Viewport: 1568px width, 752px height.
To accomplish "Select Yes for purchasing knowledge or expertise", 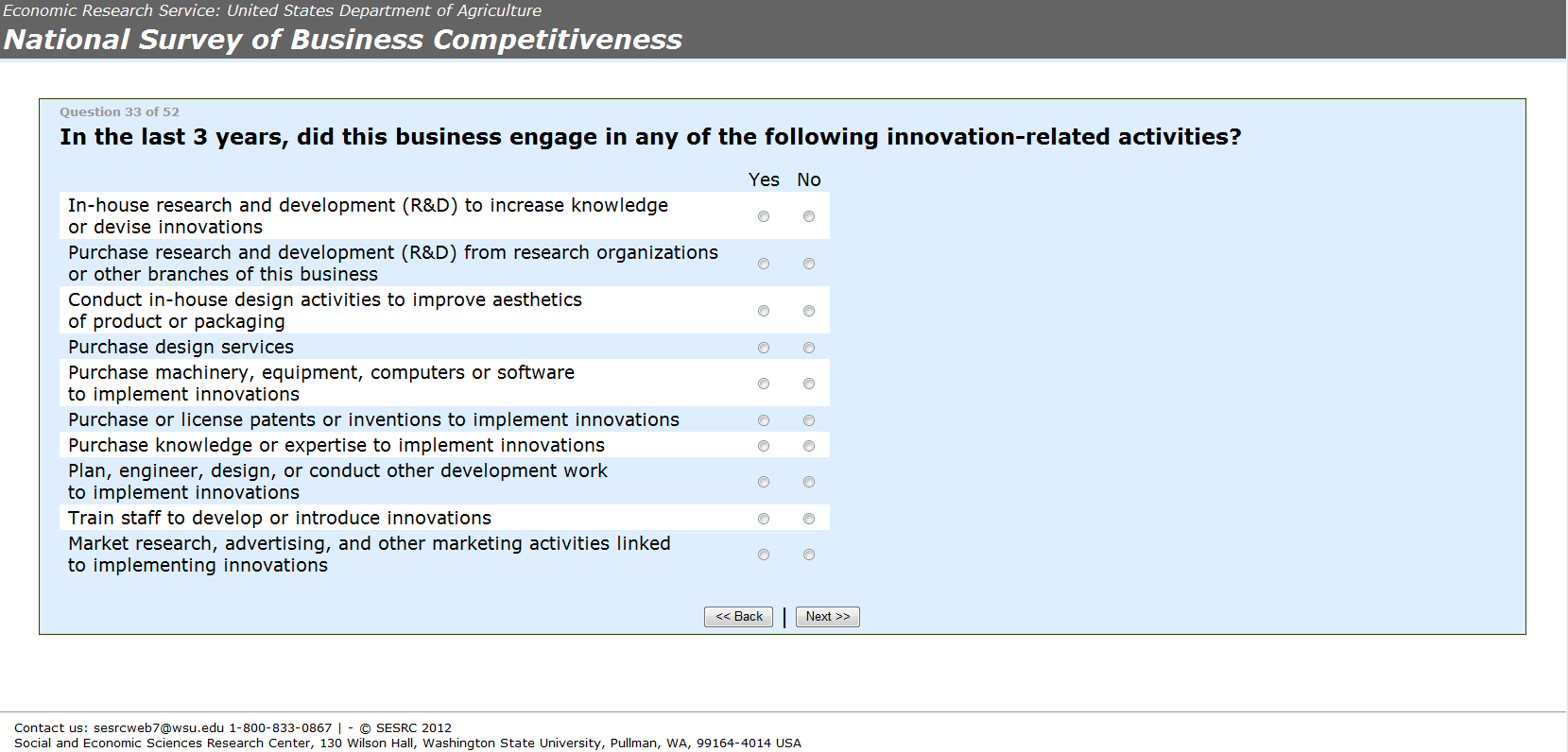I will tap(764, 446).
